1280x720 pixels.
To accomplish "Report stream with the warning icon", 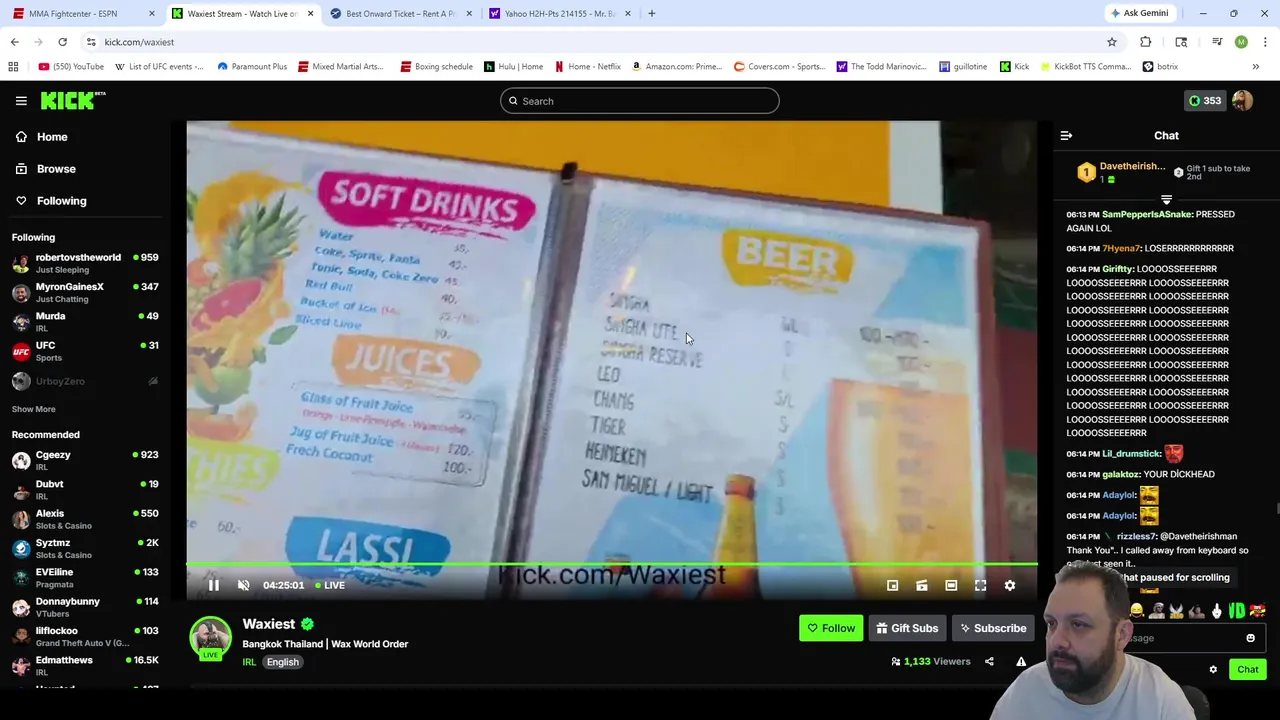I will [1021, 661].
